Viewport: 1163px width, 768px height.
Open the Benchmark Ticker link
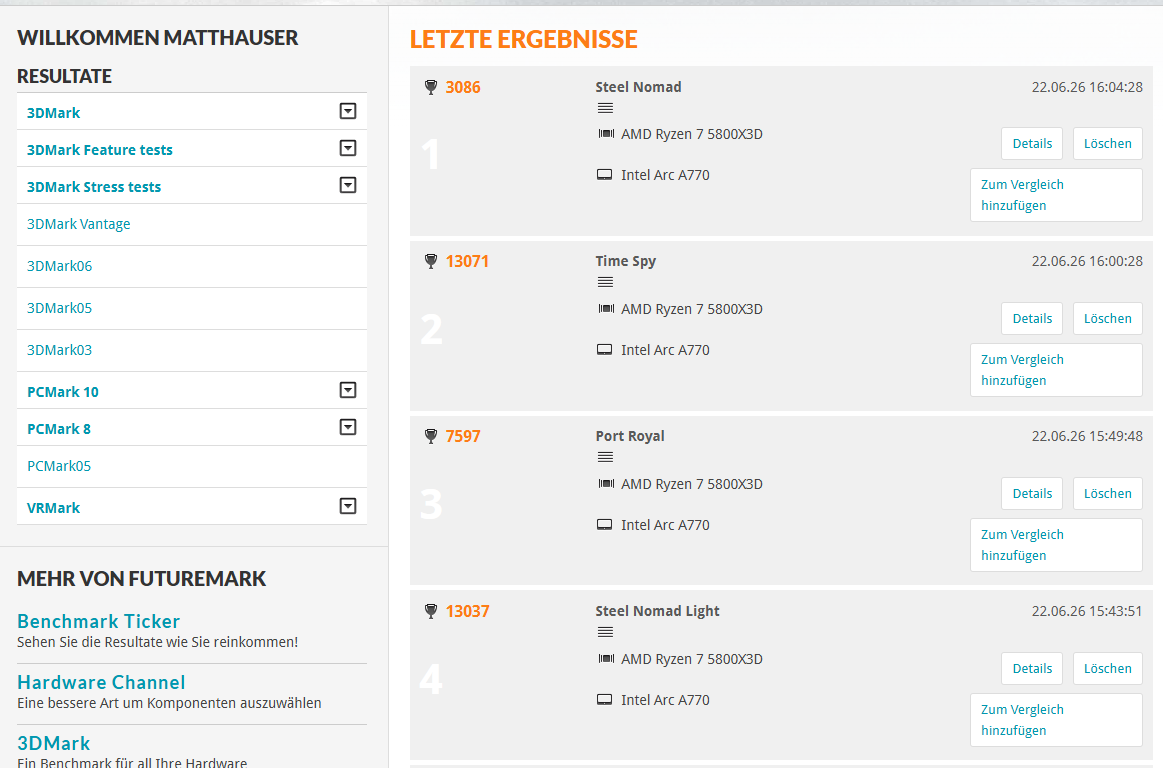click(99, 621)
